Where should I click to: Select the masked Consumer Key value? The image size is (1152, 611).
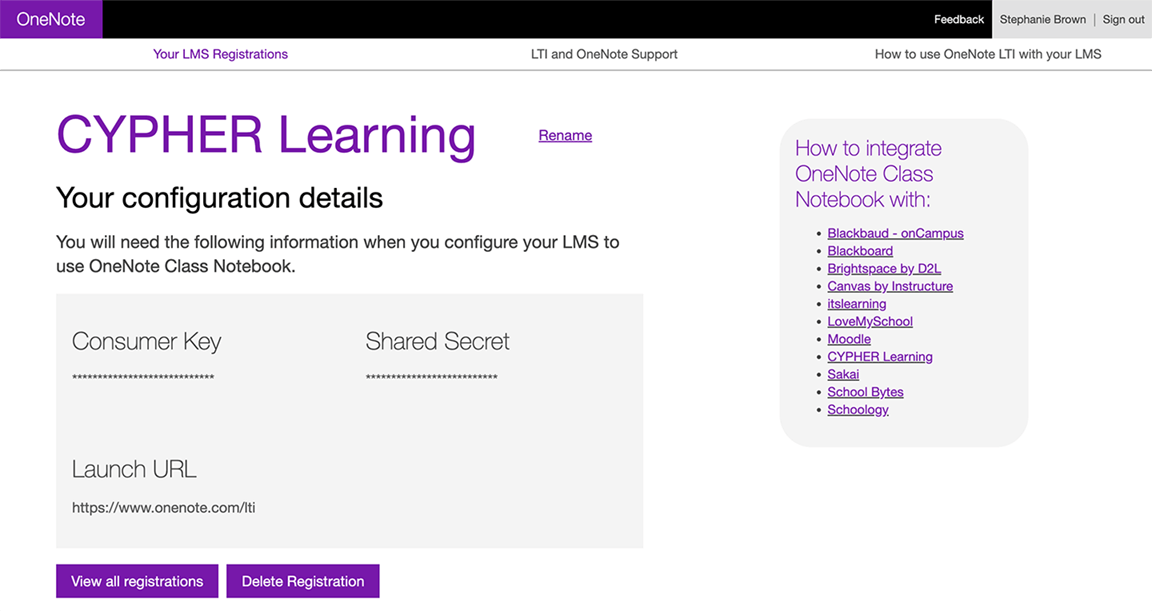(x=143, y=377)
